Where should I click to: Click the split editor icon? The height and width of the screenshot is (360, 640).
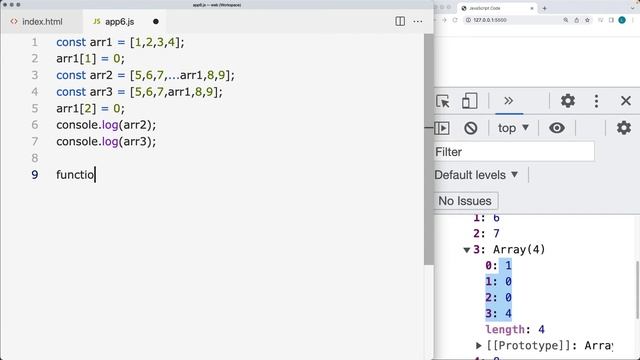point(400,21)
